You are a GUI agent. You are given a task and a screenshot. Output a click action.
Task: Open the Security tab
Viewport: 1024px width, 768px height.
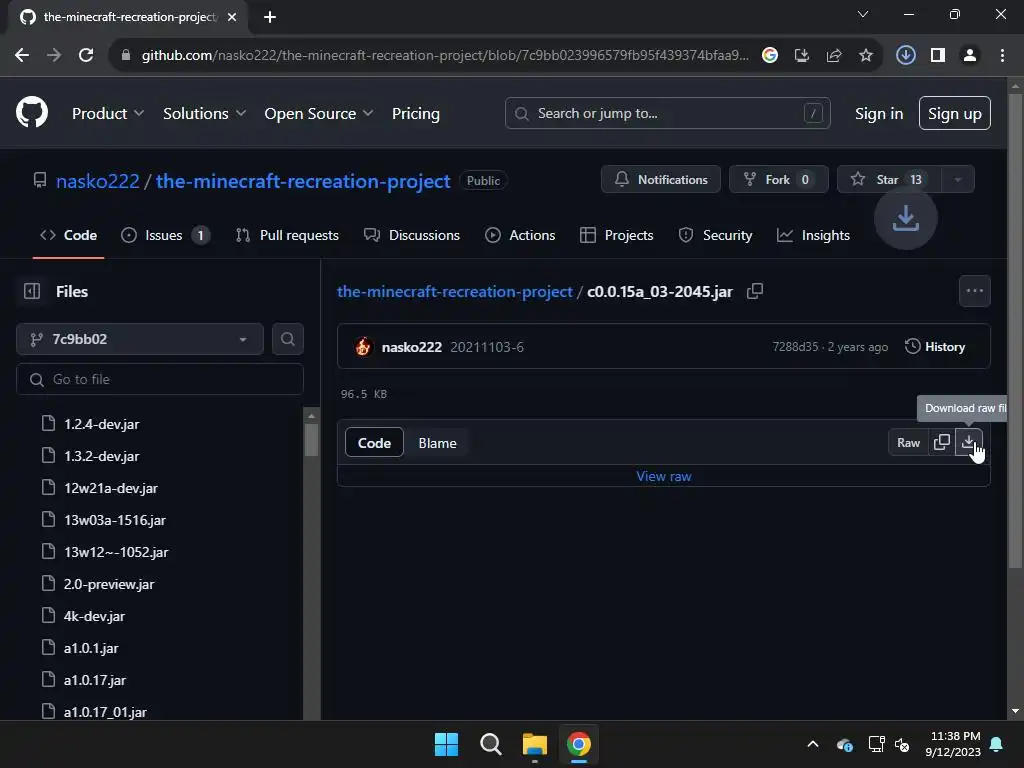(716, 235)
